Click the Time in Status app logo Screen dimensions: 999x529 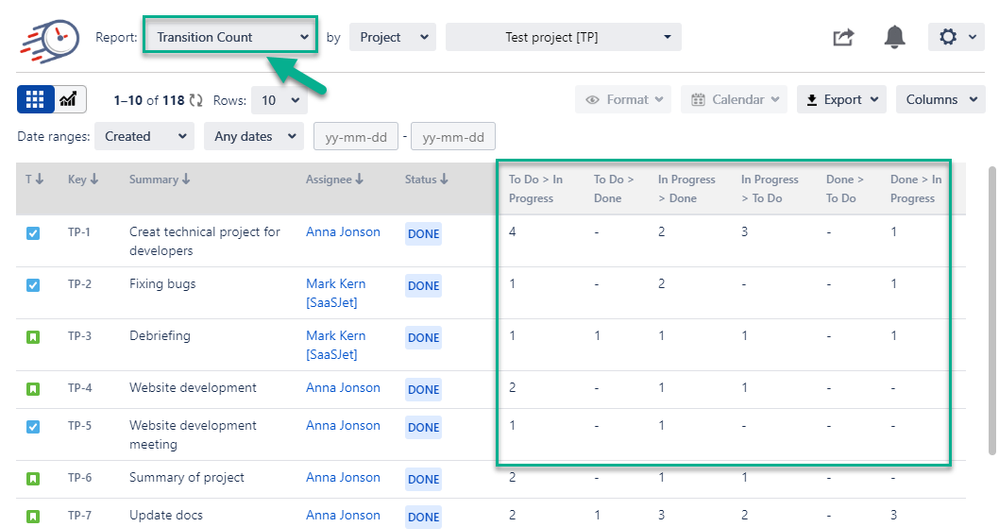(50, 41)
